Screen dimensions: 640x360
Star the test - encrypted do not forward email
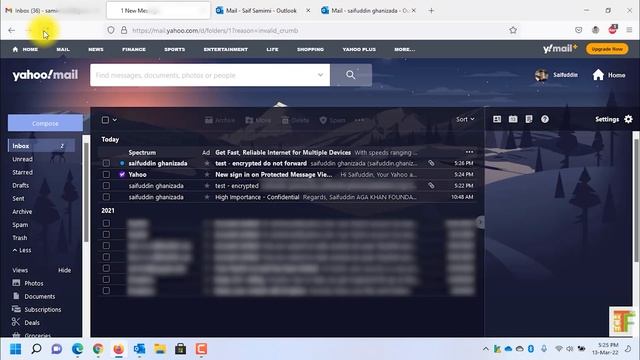[x=207, y=163]
